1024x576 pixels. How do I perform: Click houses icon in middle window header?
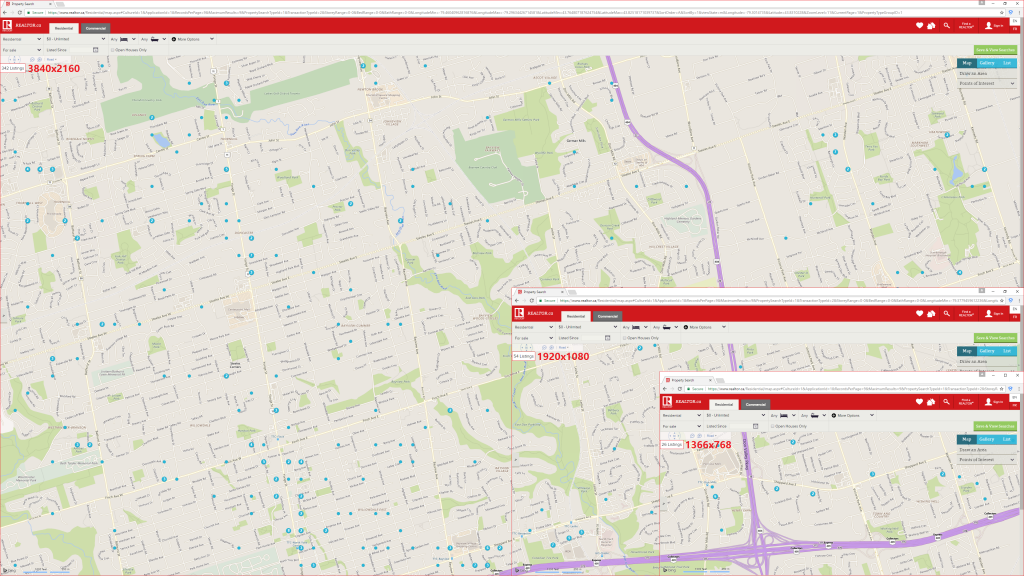point(931,313)
